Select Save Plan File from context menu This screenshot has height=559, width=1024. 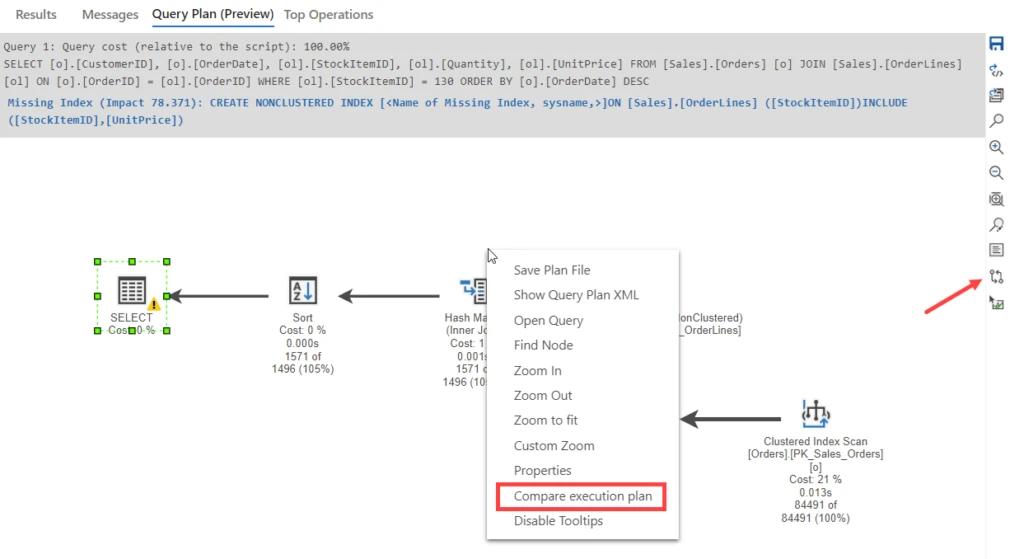click(x=552, y=270)
